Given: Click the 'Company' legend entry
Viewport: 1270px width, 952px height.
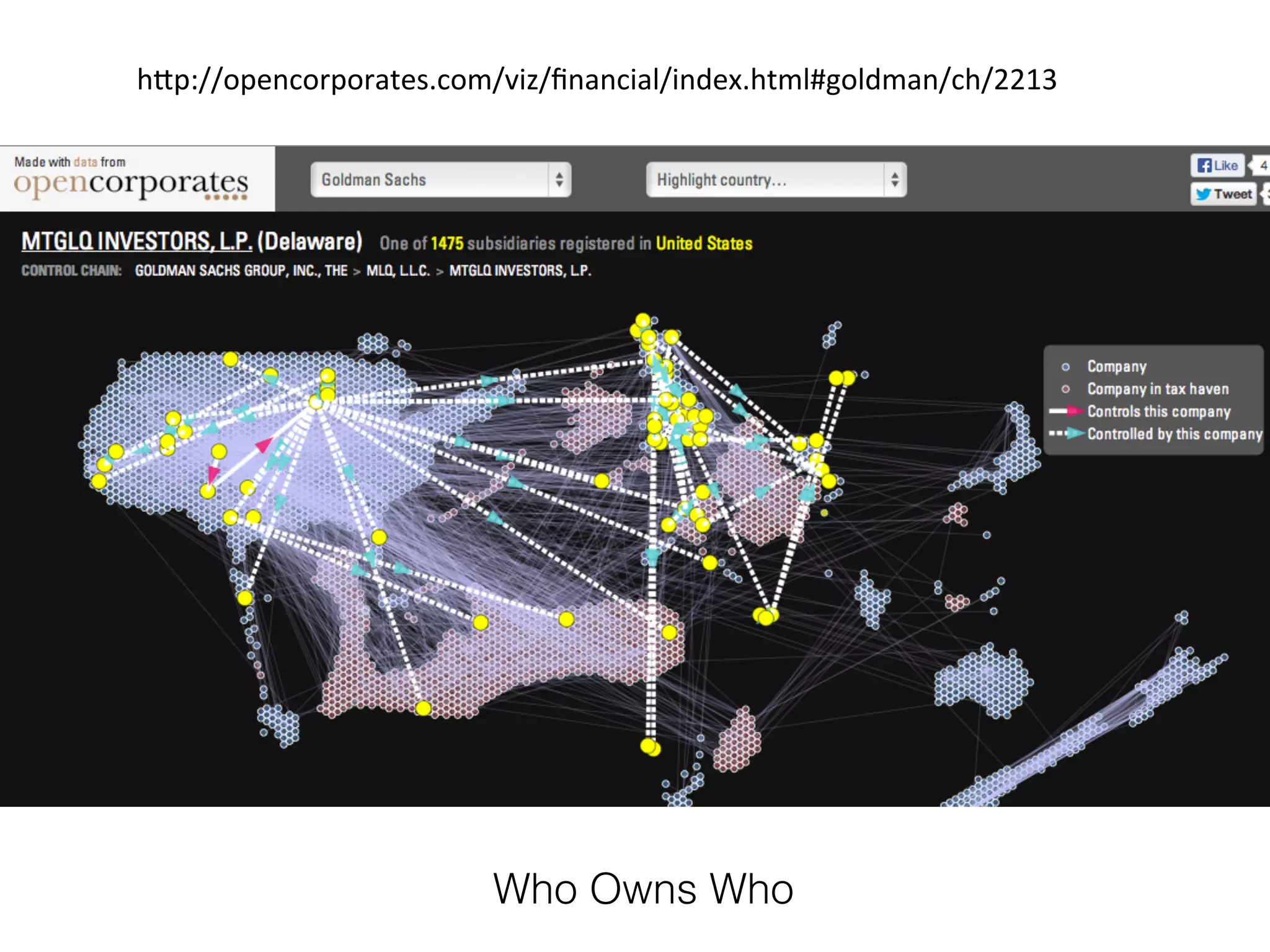Looking at the screenshot, I should click(x=1117, y=366).
